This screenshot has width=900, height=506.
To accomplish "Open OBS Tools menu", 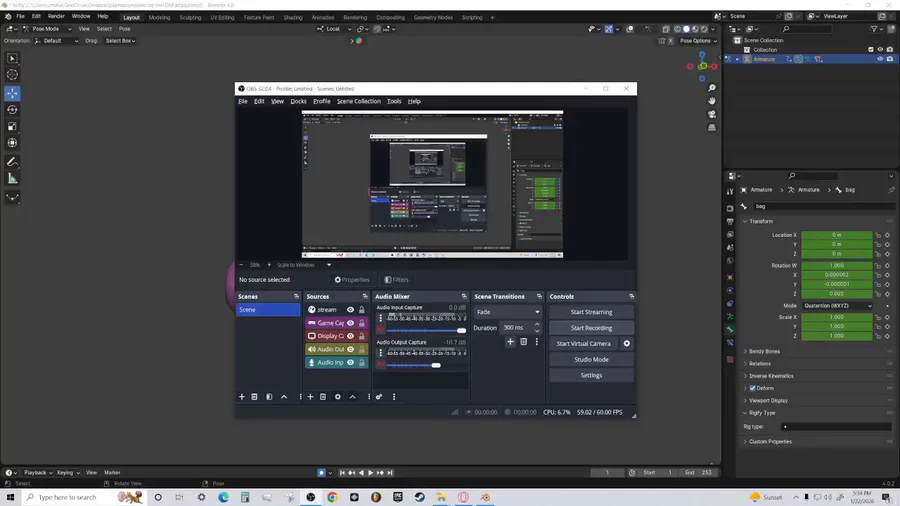I will point(394,102).
